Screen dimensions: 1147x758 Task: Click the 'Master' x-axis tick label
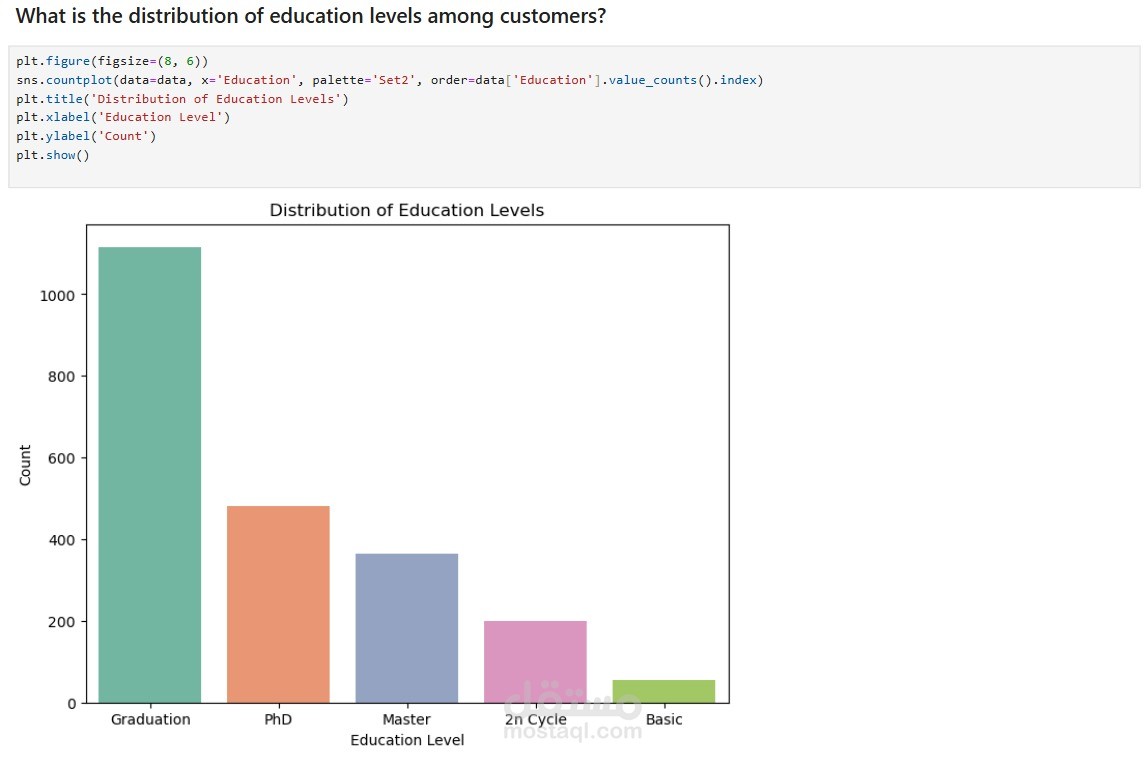coord(406,719)
